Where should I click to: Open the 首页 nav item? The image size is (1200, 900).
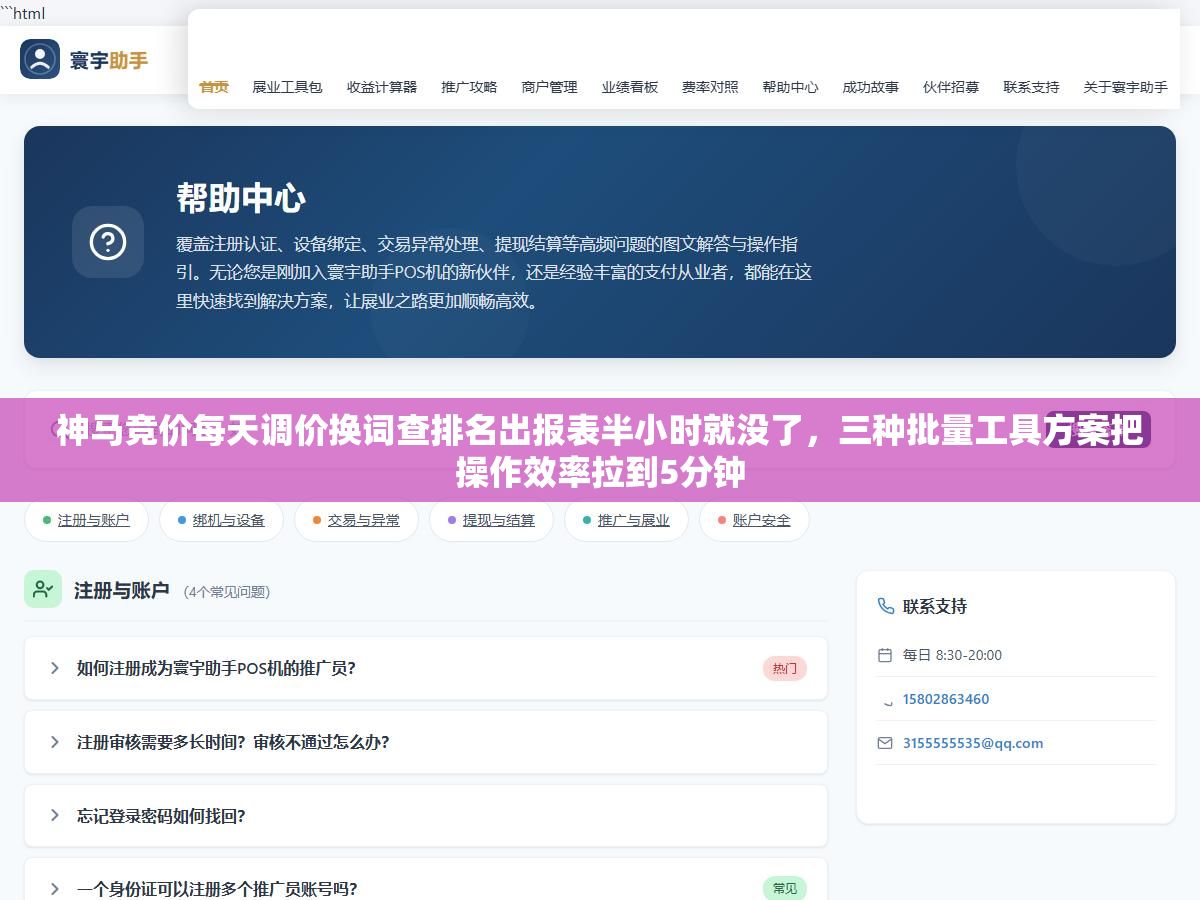pos(214,87)
